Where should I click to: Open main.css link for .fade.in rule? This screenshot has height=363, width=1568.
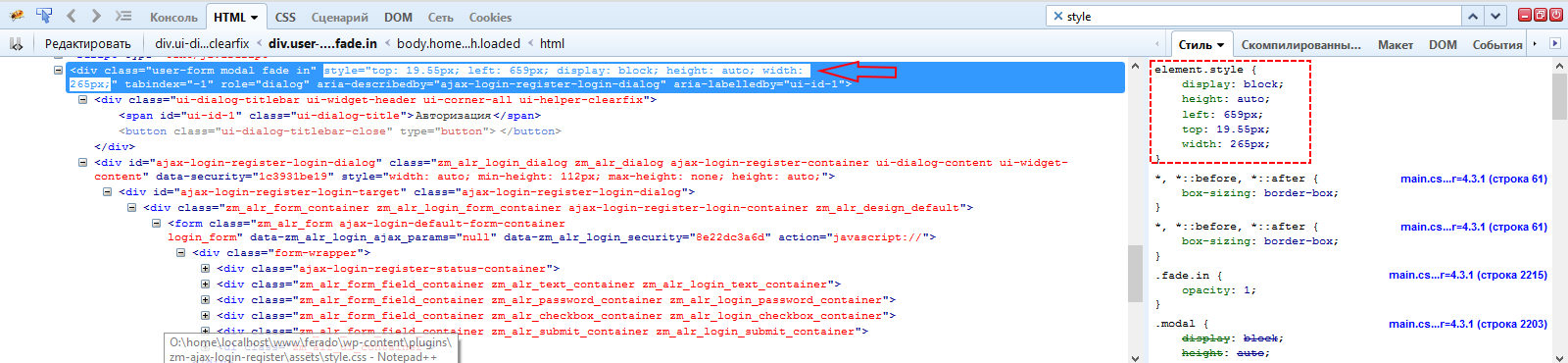click(x=1467, y=275)
